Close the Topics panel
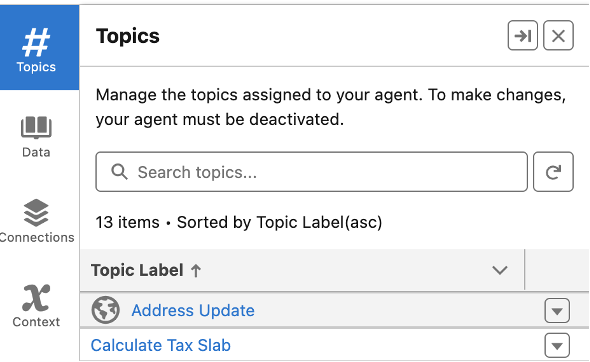The width and height of the screenshot is (590, 362). [558, 36]
